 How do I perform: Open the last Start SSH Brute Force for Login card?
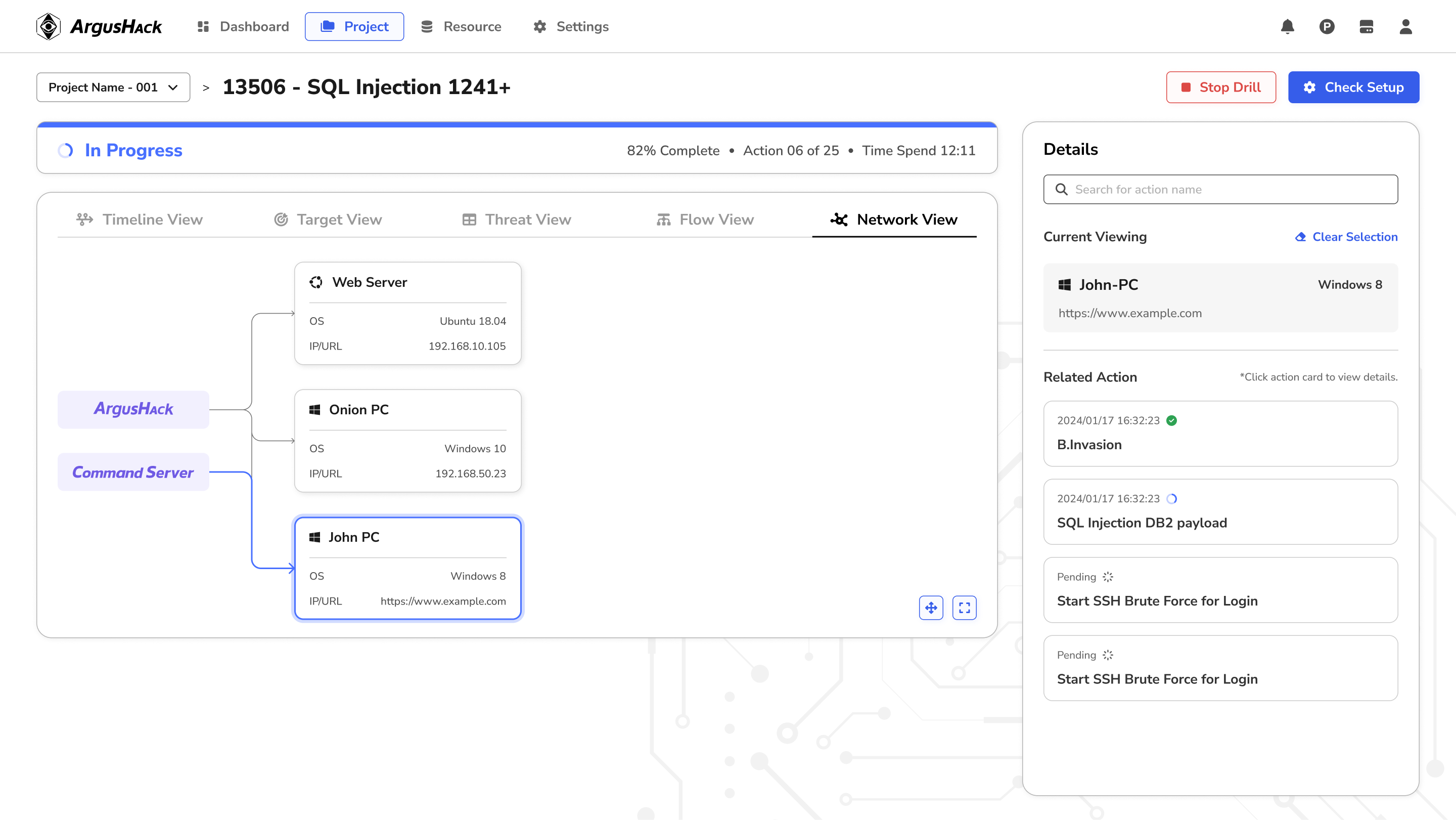point(1221,668)
